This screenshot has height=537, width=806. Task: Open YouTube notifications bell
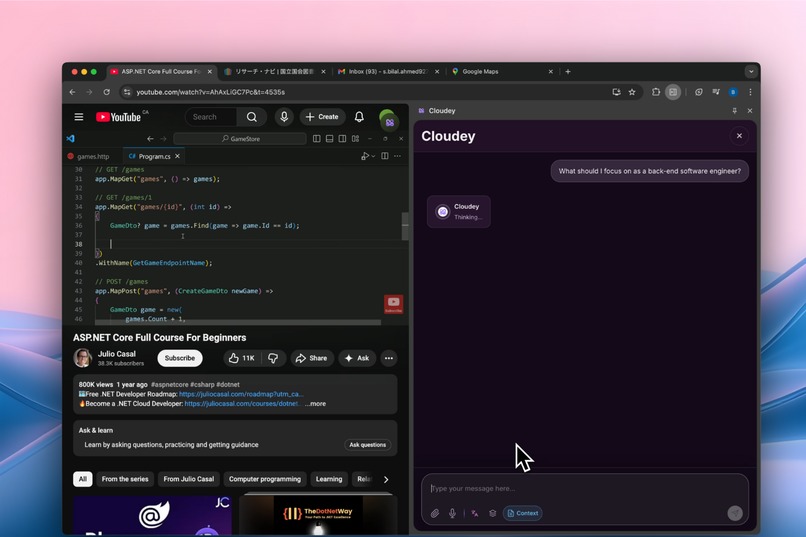[359, 117]
